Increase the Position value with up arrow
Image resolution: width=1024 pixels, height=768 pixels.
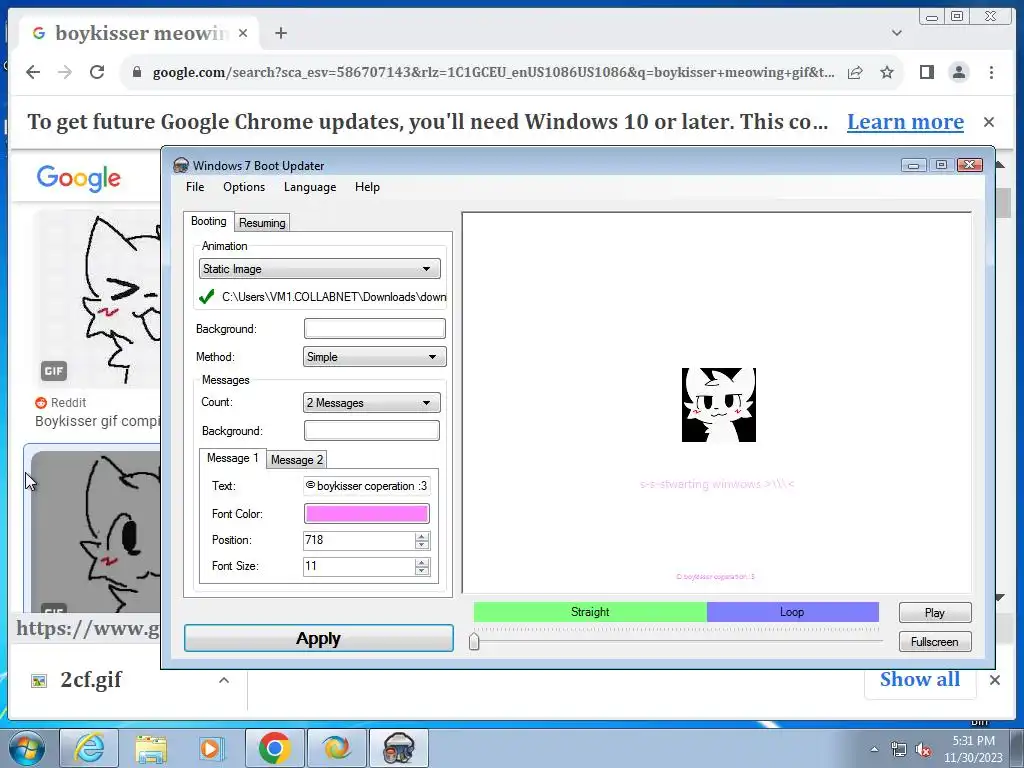pos(422,536)
